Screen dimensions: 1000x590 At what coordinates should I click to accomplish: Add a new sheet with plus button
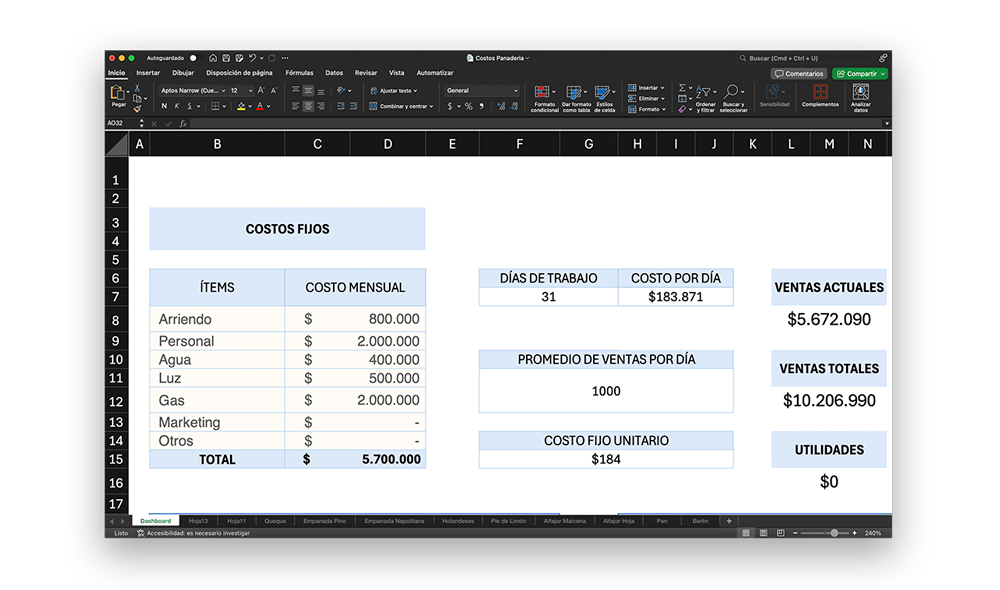coord(729,521)
